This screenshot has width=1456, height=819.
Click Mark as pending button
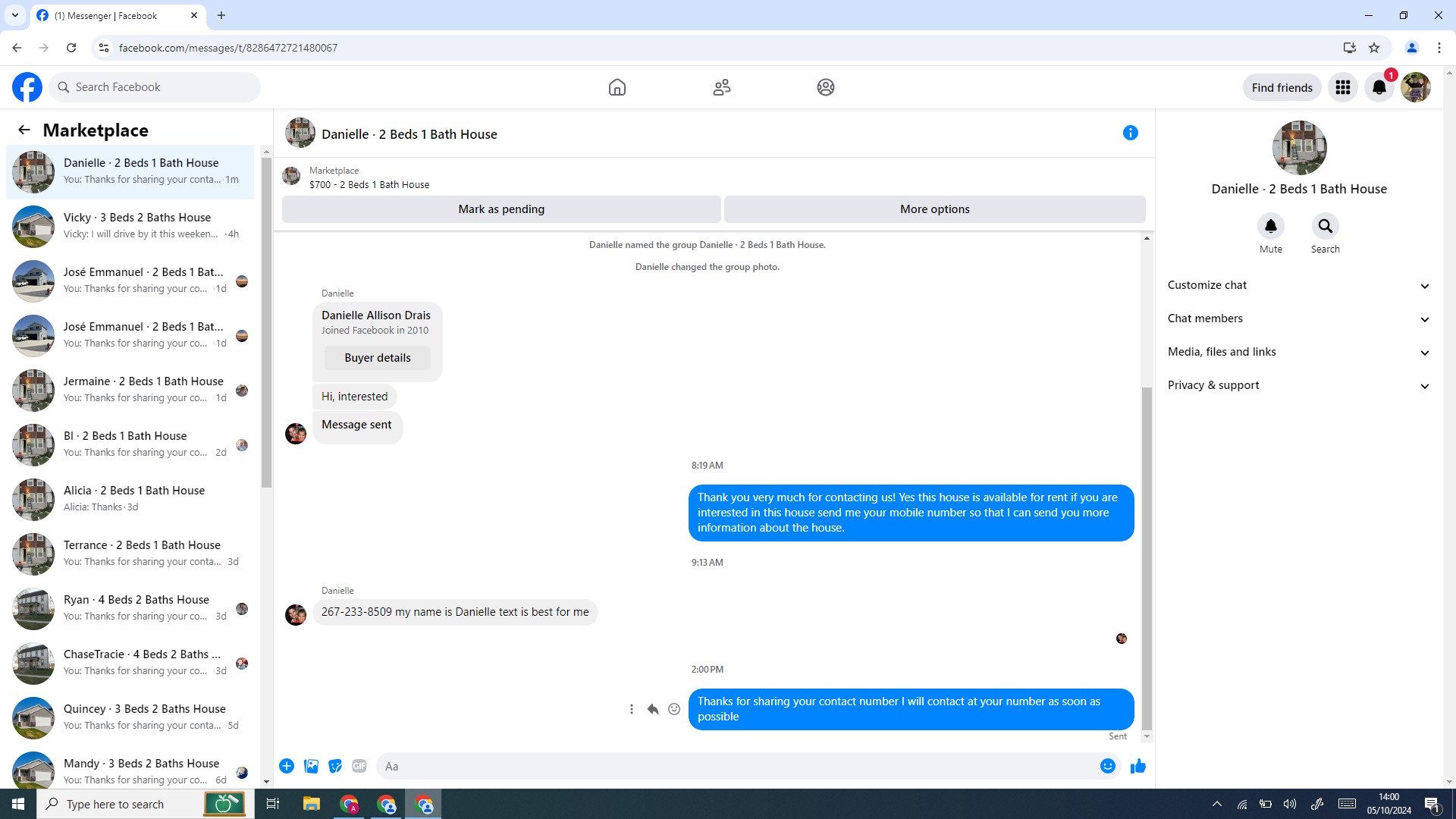[500, 209]
